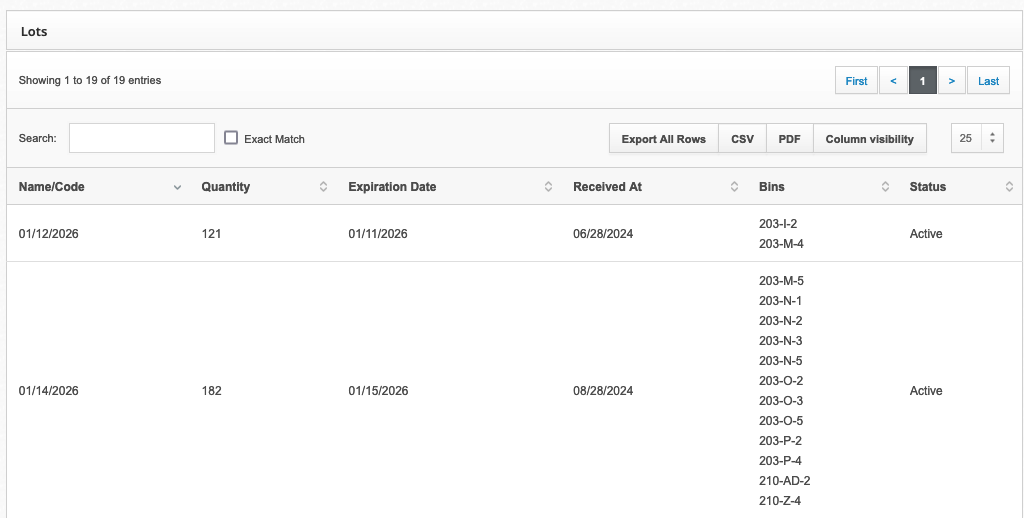Sort by Status column icon
Screen dimensions: 1024x518
tap(1009, 187)
